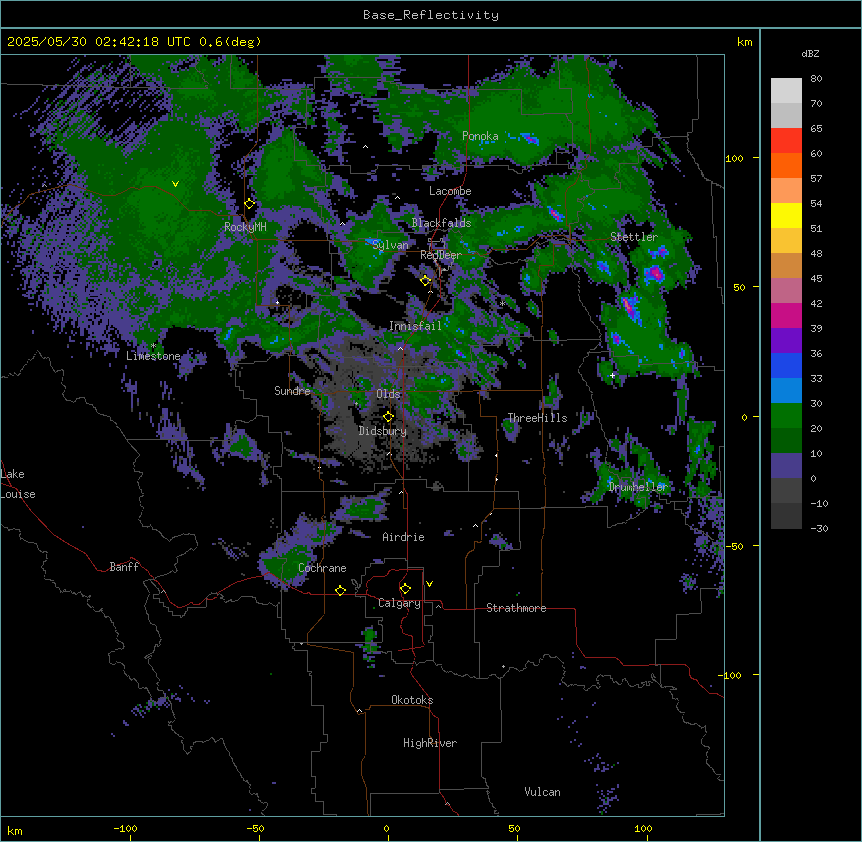The width and height of the screenshot is (862, 842).
Task: Click the Innisfail city label
Action: pyautogui.click(x=415, y=326)
